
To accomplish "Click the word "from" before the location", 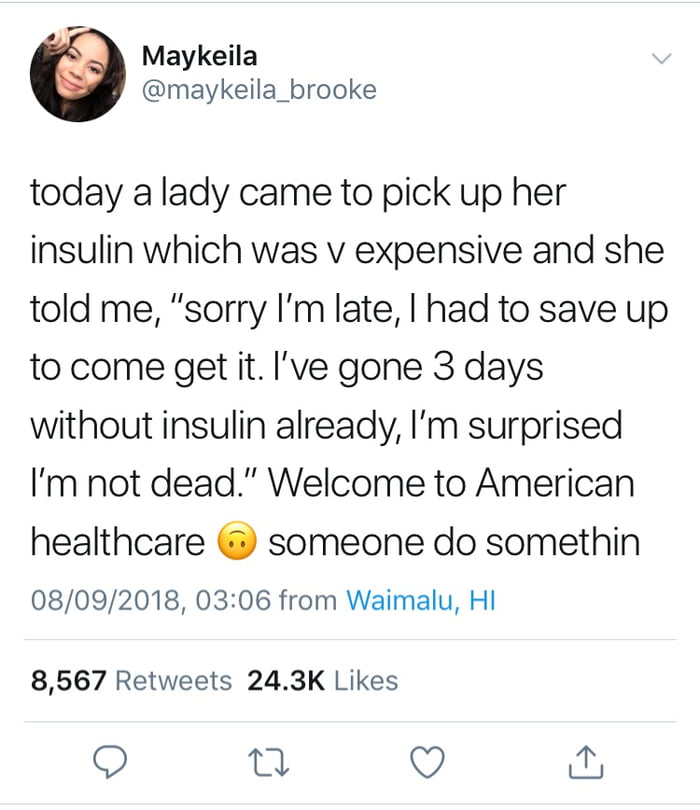I will [x=308, y=601].
